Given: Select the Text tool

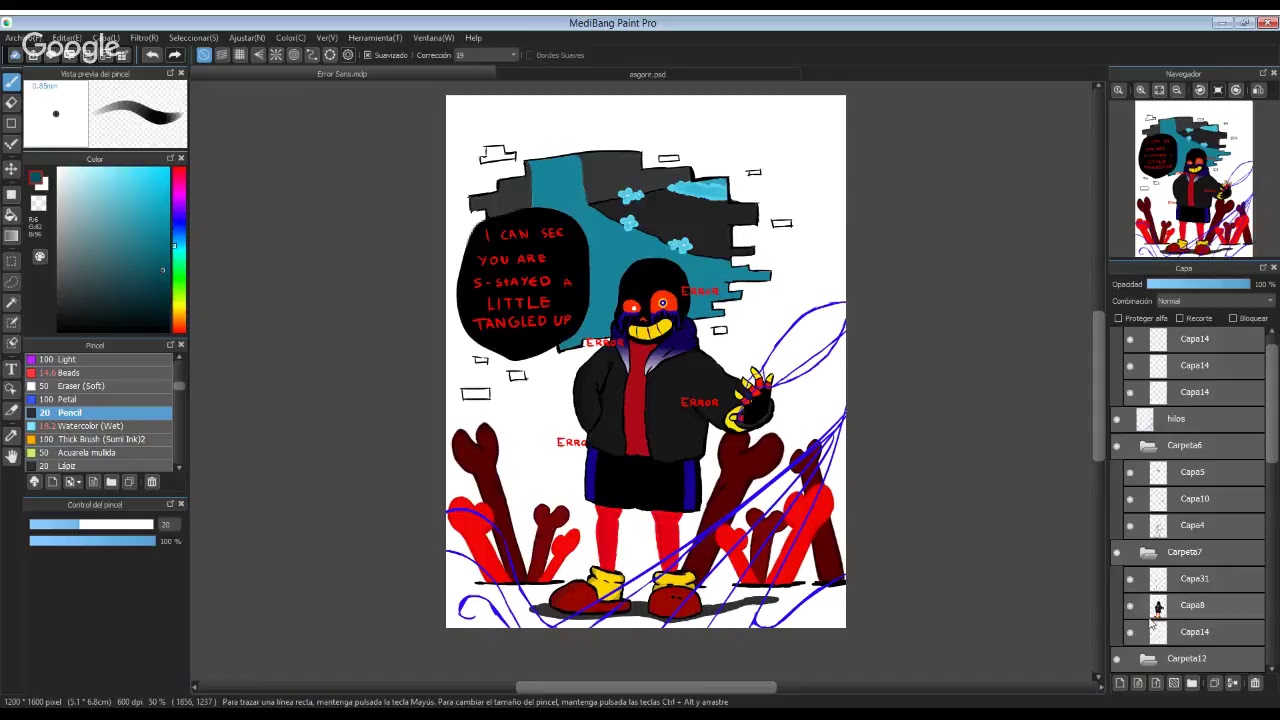Looking at the screenshot, I should [11, 369].
